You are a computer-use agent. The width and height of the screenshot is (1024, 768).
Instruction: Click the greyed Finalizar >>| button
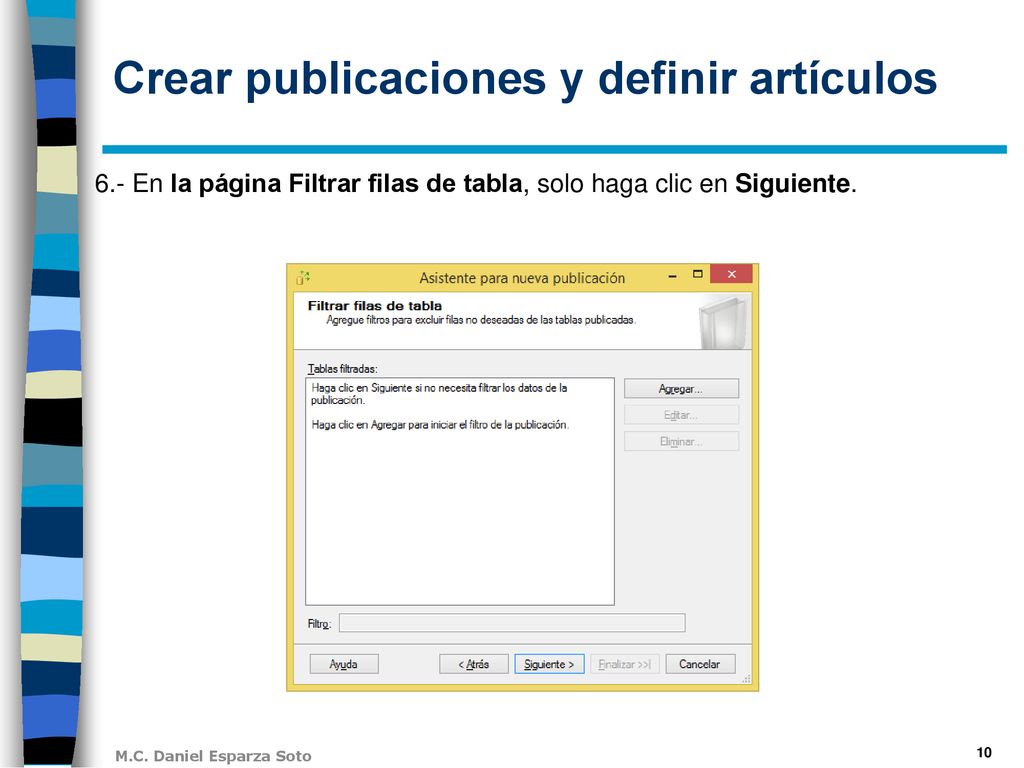[624, 664]
